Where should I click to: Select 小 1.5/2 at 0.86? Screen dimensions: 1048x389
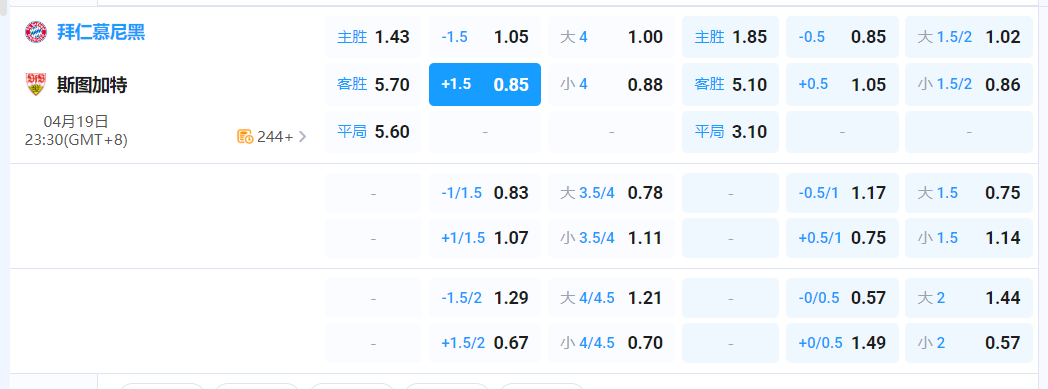(969, 84)
